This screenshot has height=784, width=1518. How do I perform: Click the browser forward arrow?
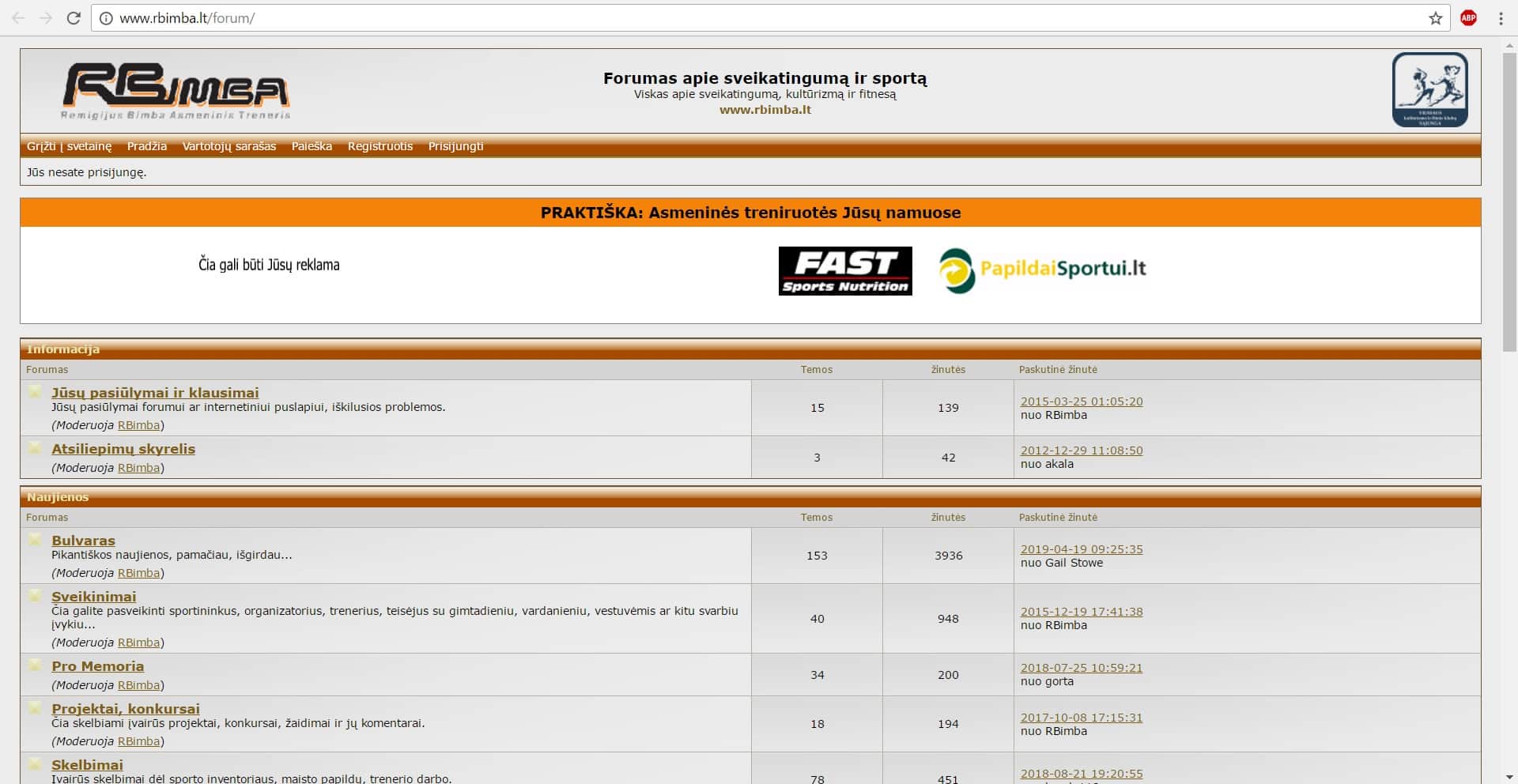[46, 18]
